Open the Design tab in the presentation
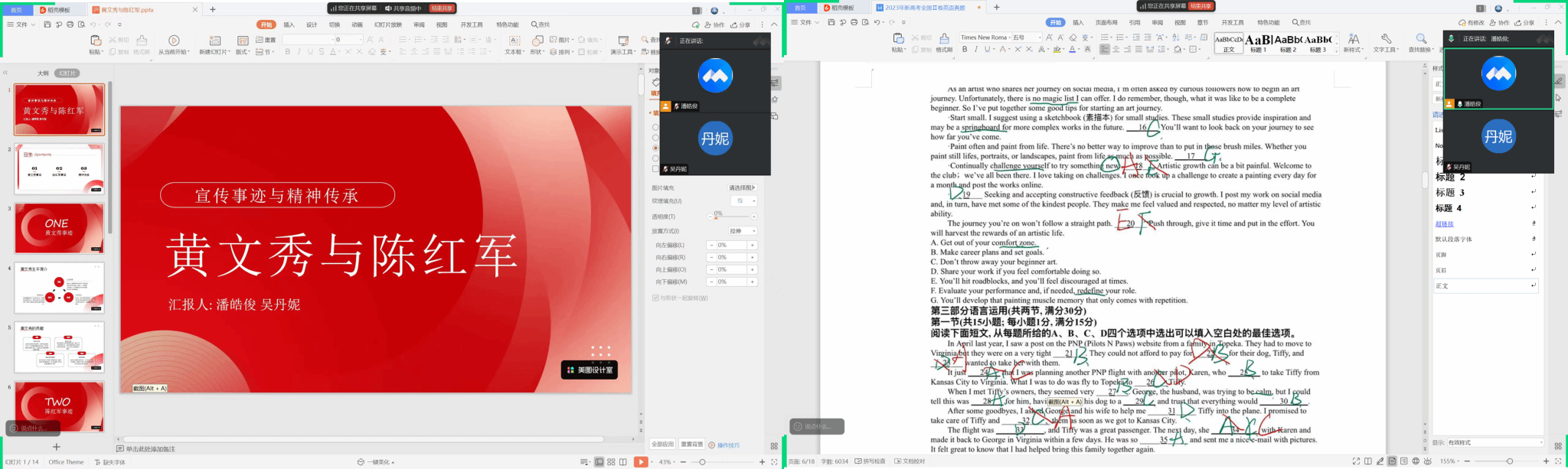Viewport: 1568px width, 469px height. point(312,24)
